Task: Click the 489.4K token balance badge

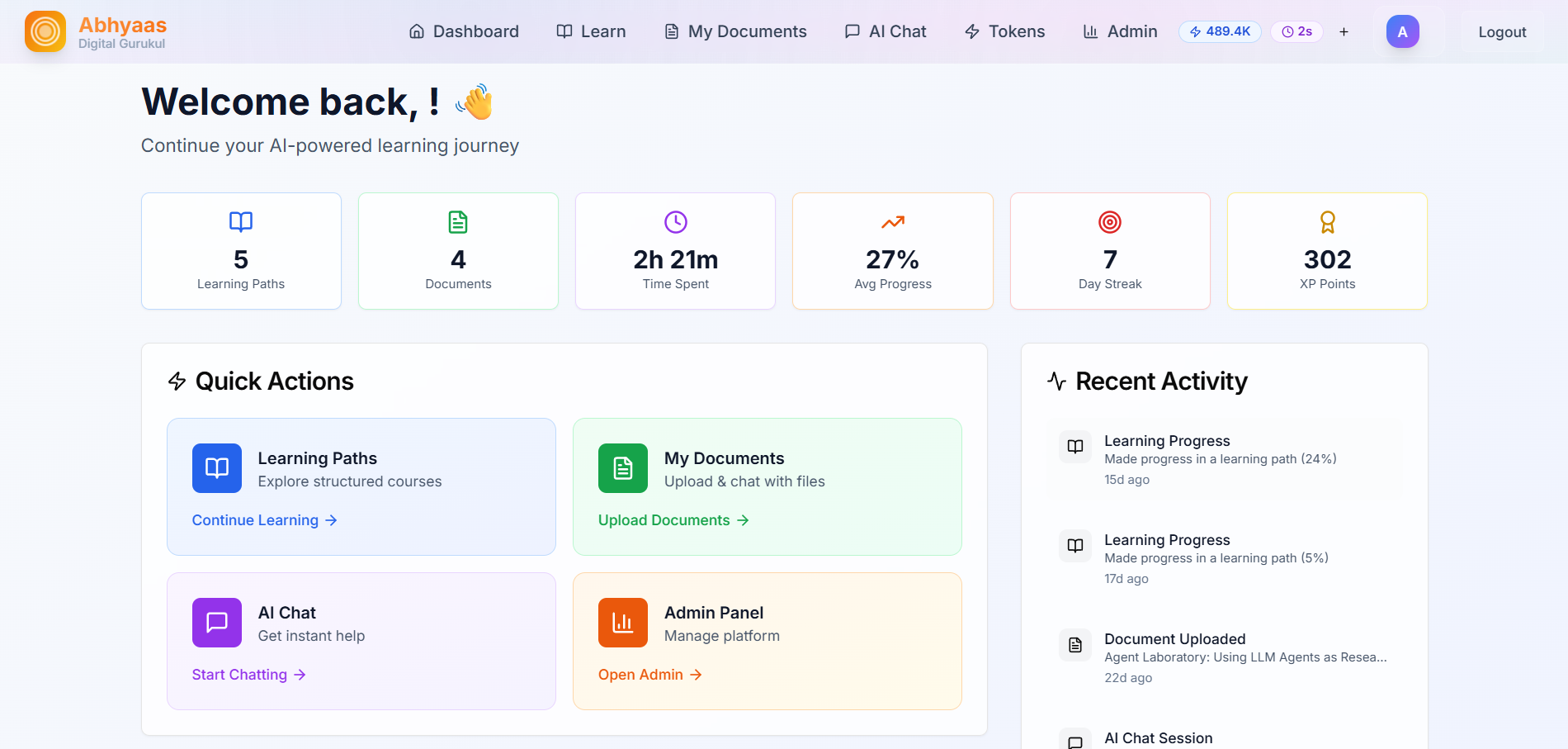Action: (1220, 31)
